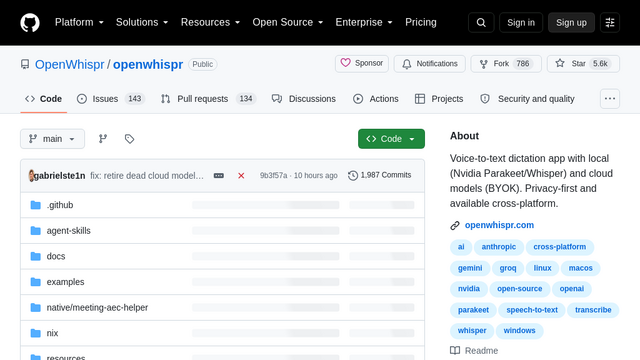Click the commits history clock icon
Viewport: 640px width, 360px height.
[x=353, y=176]
